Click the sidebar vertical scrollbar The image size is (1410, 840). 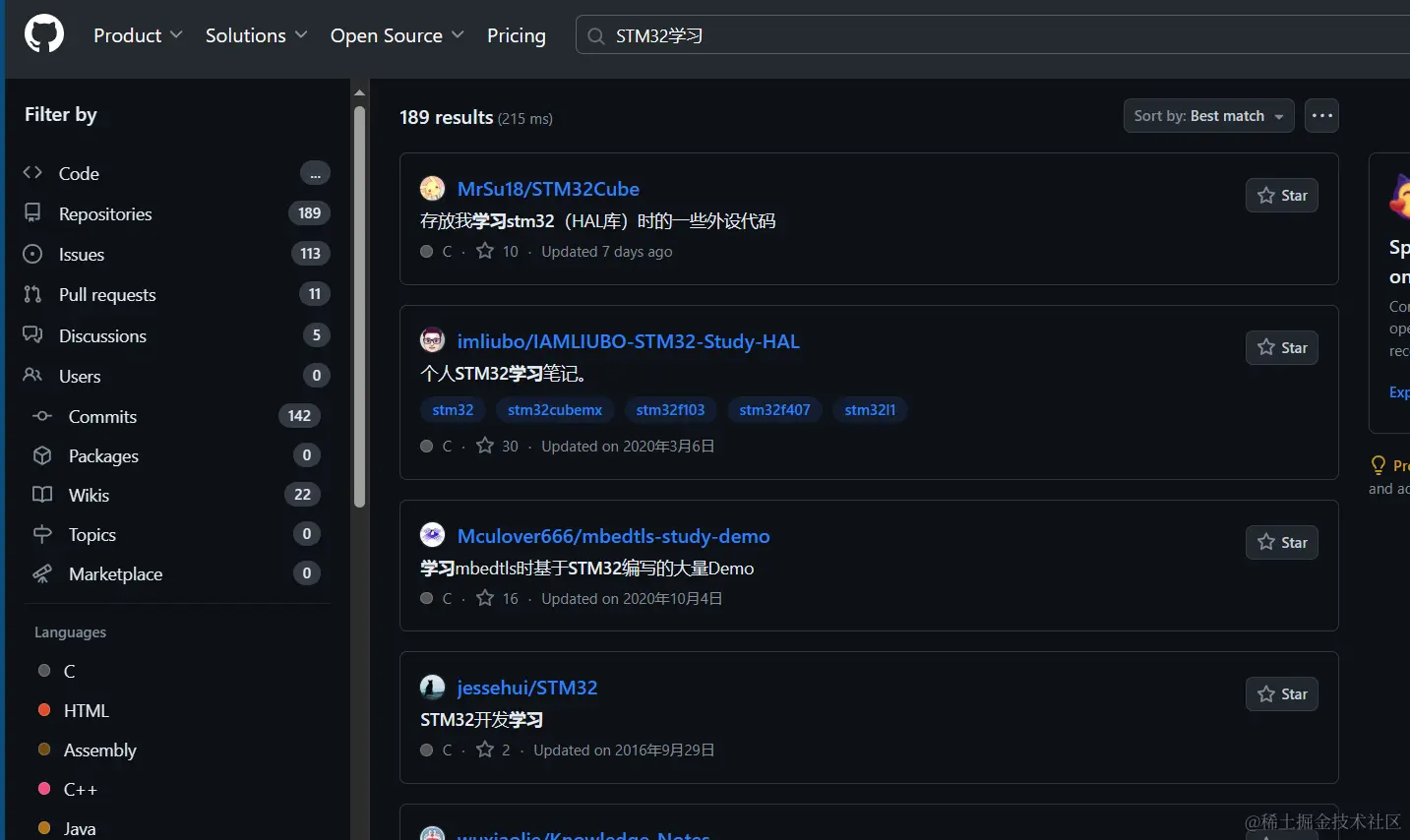click(359, 306)
